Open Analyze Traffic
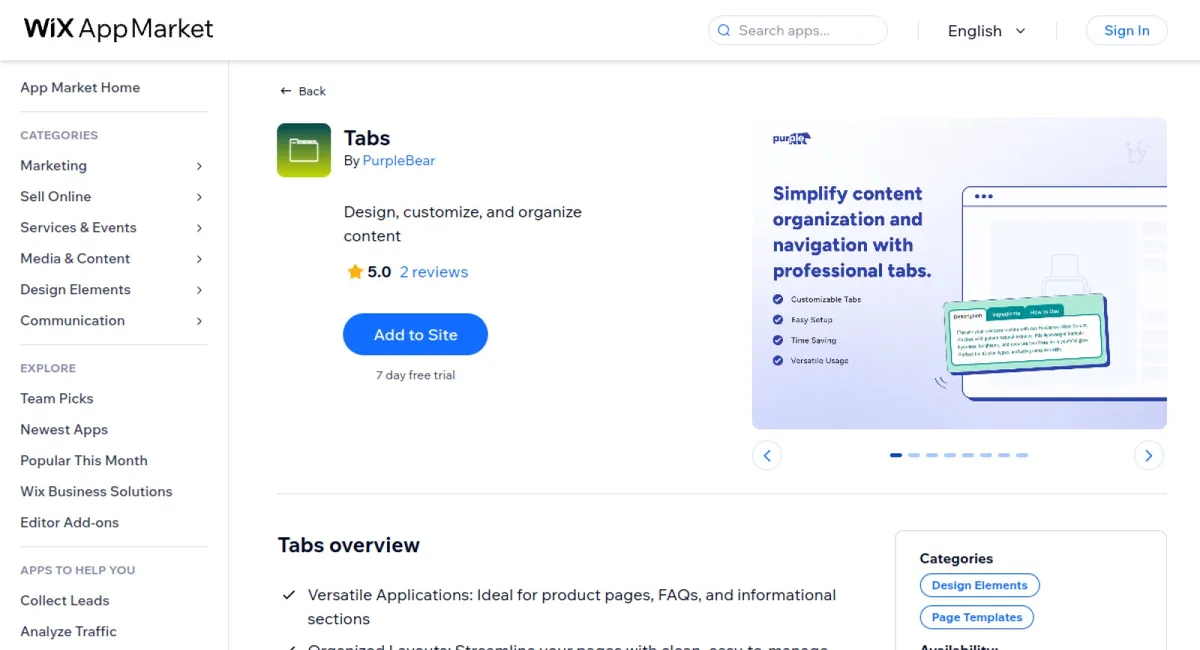1200x650 pixels. (x=68, y=631)
